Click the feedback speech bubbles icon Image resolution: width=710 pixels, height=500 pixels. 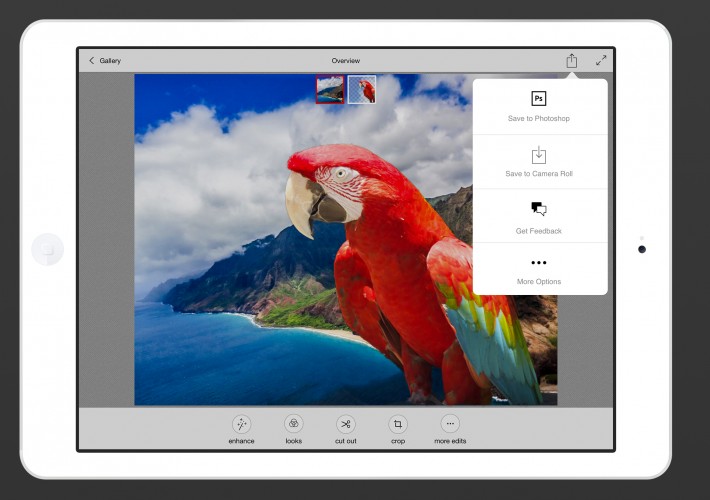[x=539, y=209]
